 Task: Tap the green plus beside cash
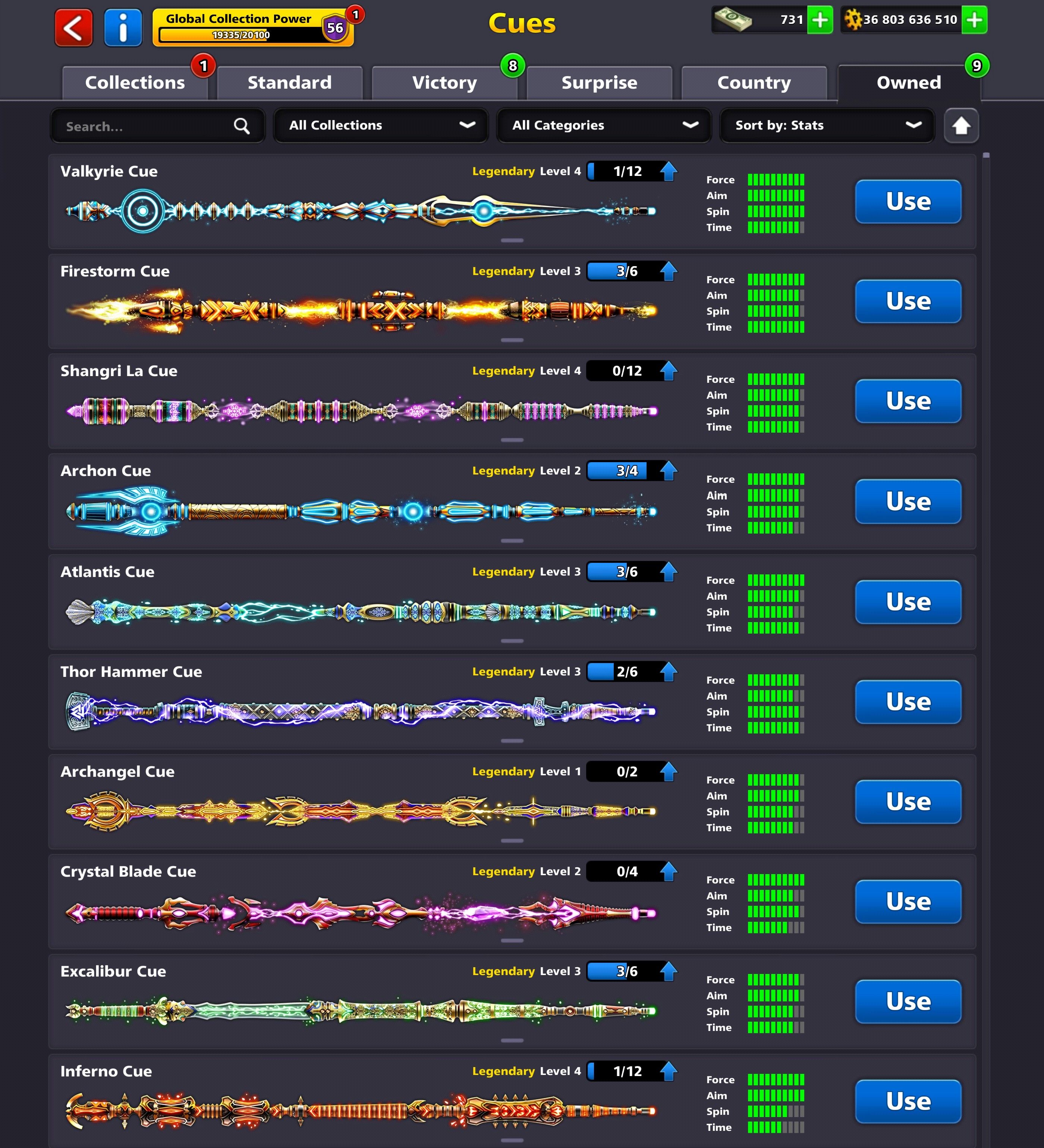click(820, 20)
